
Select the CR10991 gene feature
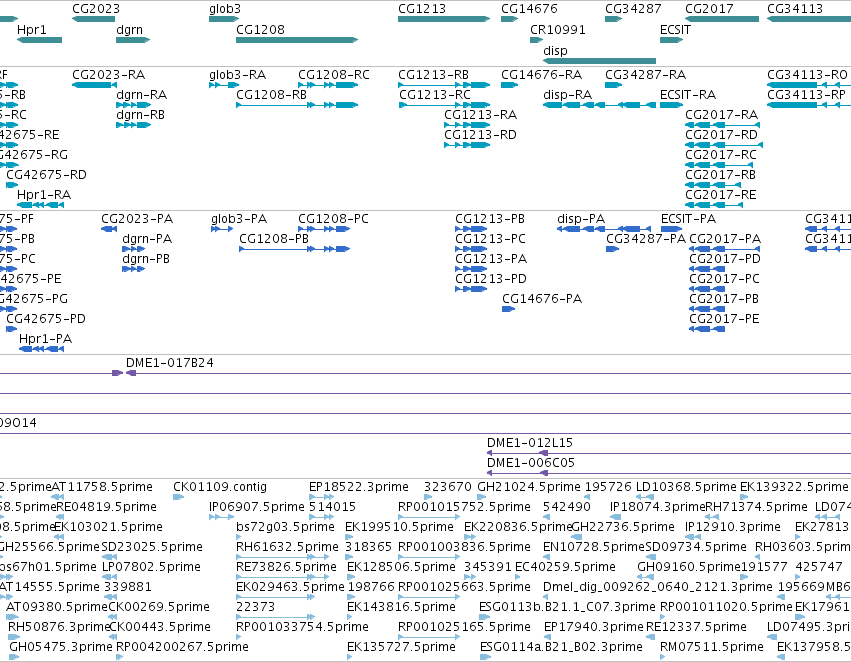pos(536,40)
